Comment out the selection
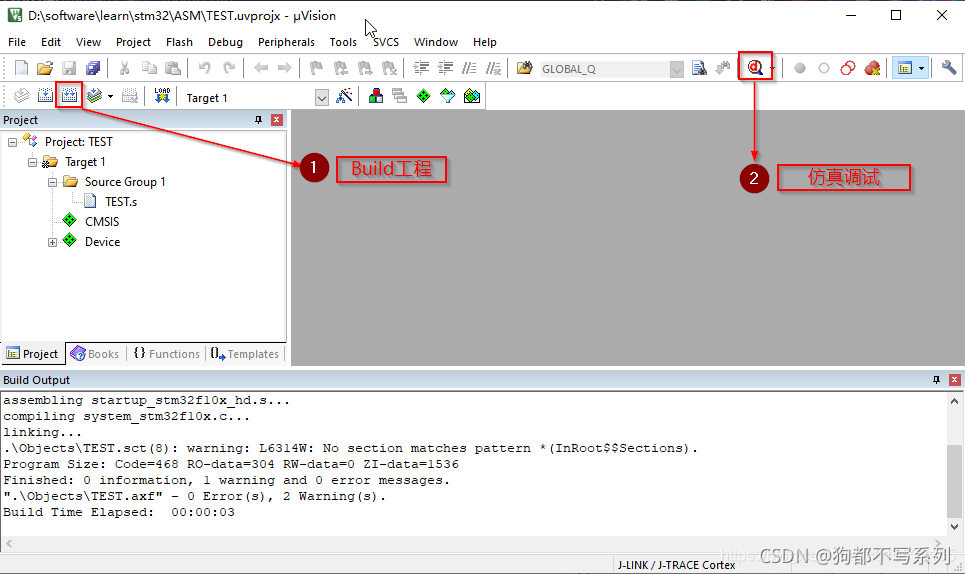Screen dimensions: 965x574 [x=469, y=68]
